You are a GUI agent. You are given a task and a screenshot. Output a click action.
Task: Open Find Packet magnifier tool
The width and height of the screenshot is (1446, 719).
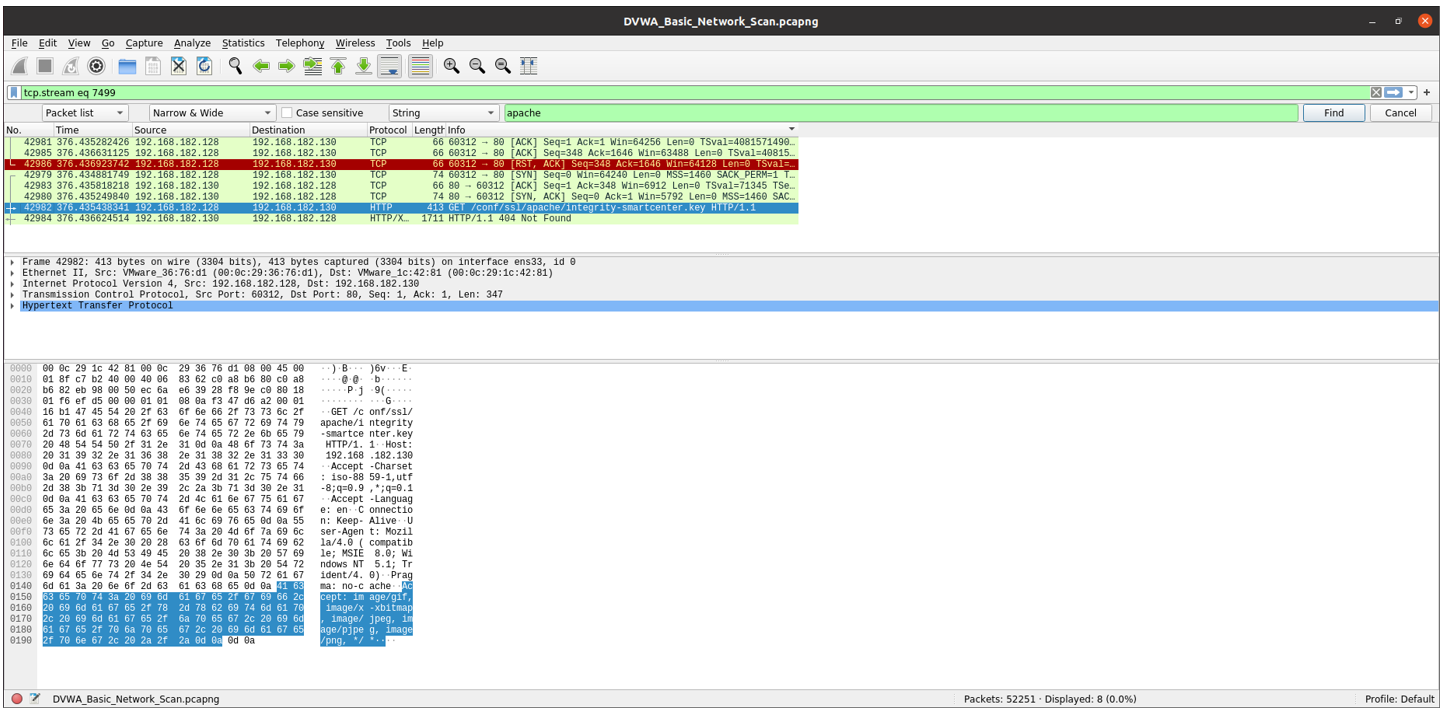click(235, 66)
